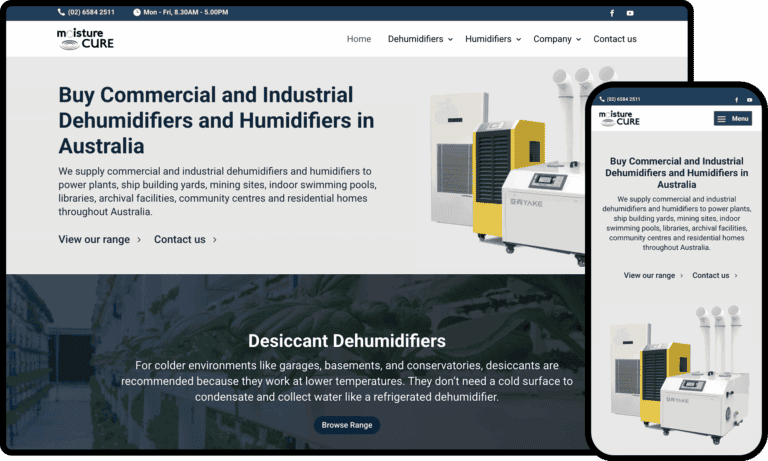
Task: Click the Desiccant Dehumidifiers heading
Action: 347,340
